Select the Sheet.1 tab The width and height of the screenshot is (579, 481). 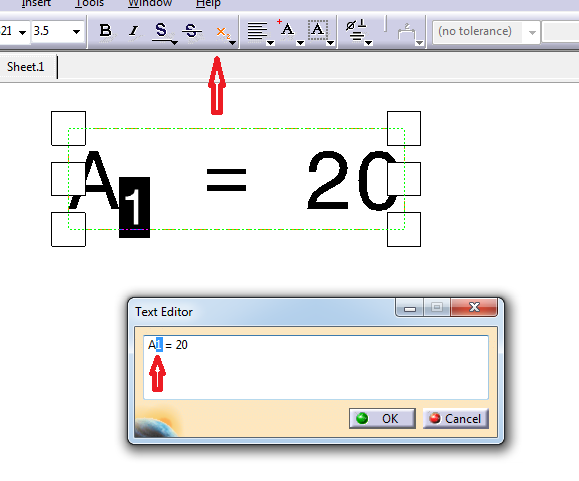[26, 67]
